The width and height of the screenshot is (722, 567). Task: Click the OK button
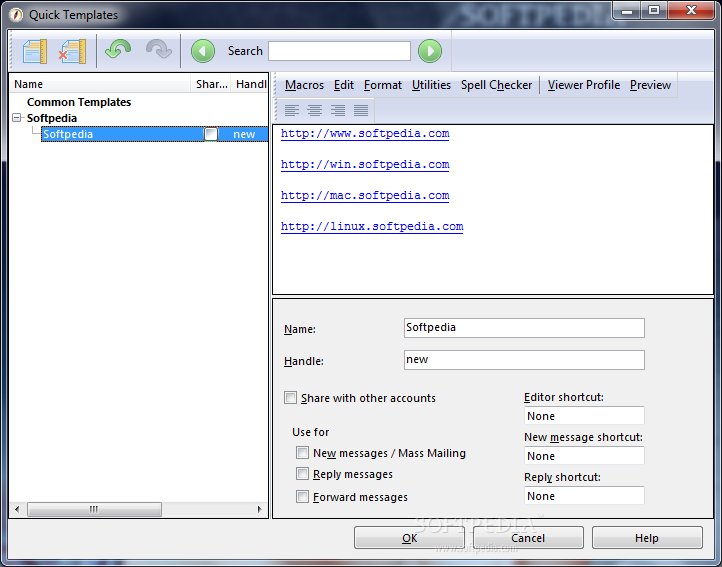point(409,538)
